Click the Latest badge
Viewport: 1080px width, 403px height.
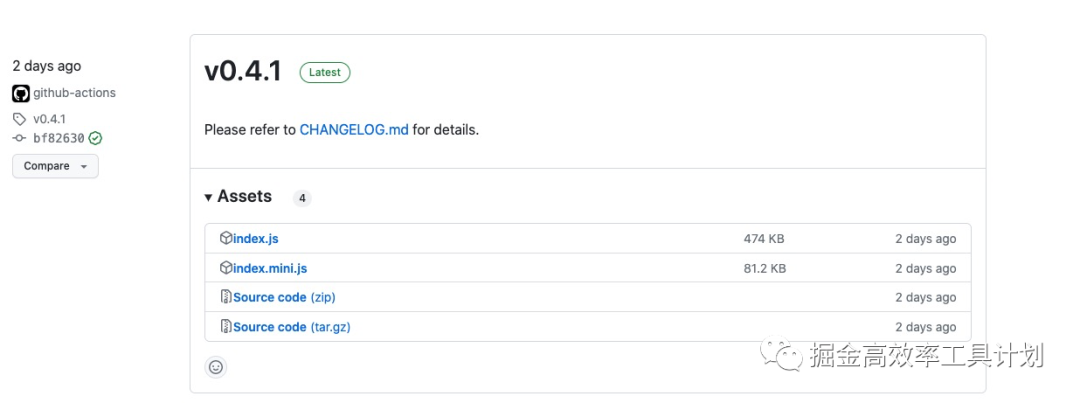(x=325, y=73)
